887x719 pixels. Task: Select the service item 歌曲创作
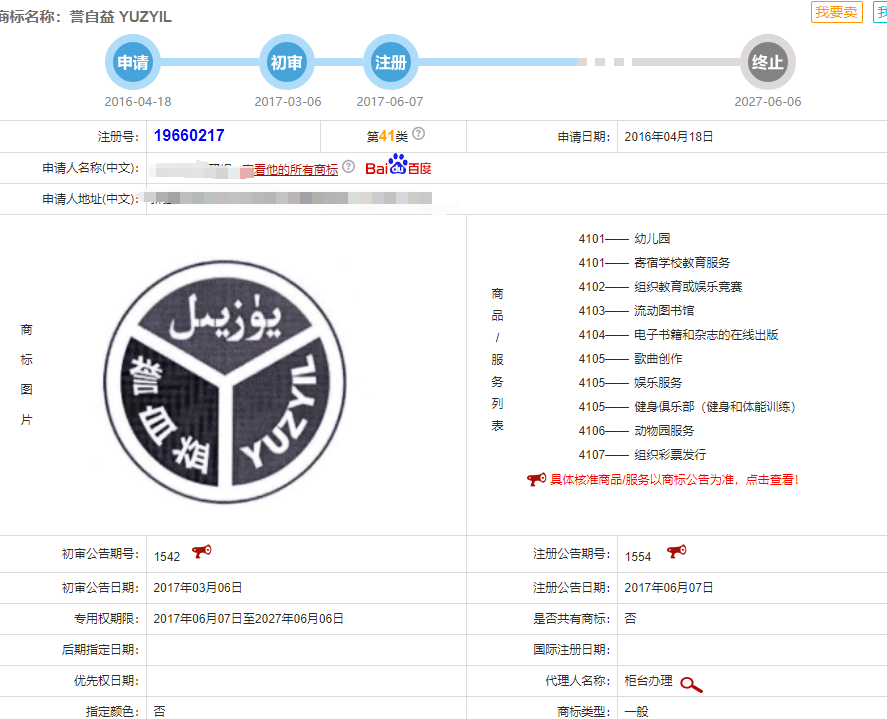click(658, 359)
